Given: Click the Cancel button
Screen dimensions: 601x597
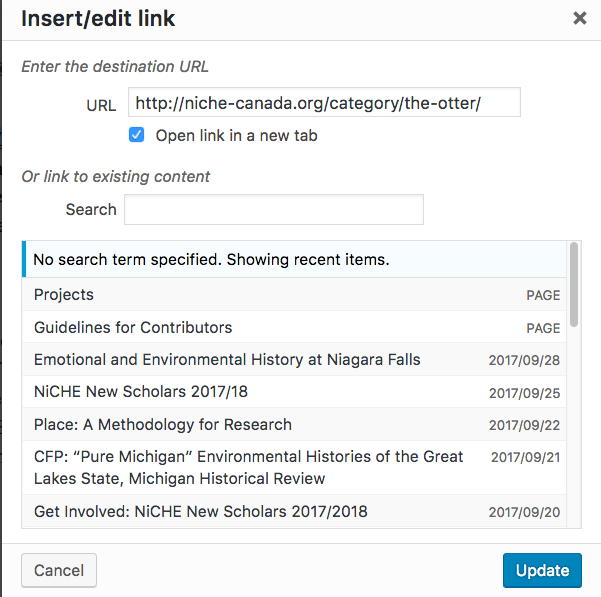Looking at the screenshot, I should click(59, 571).
